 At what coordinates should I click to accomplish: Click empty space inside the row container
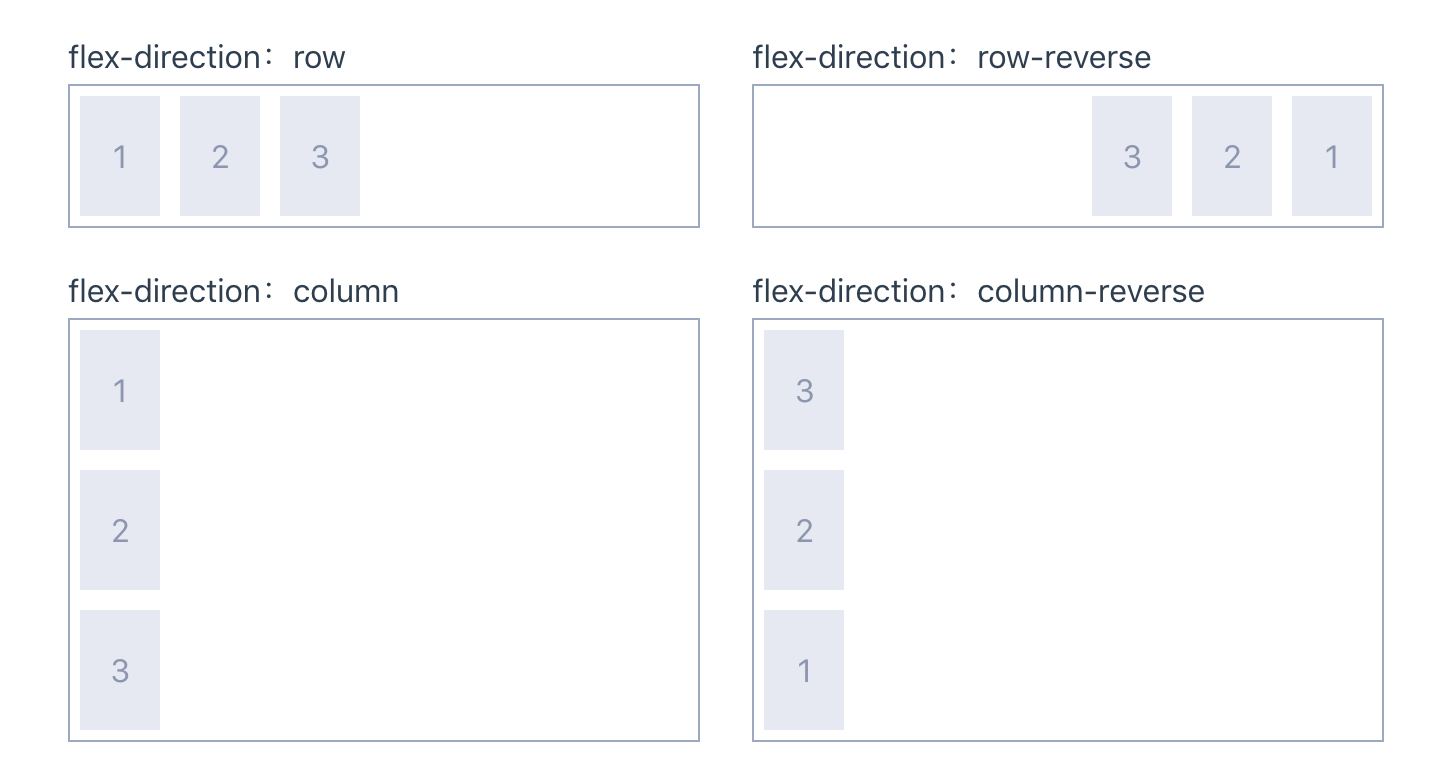tap(530, 156)
